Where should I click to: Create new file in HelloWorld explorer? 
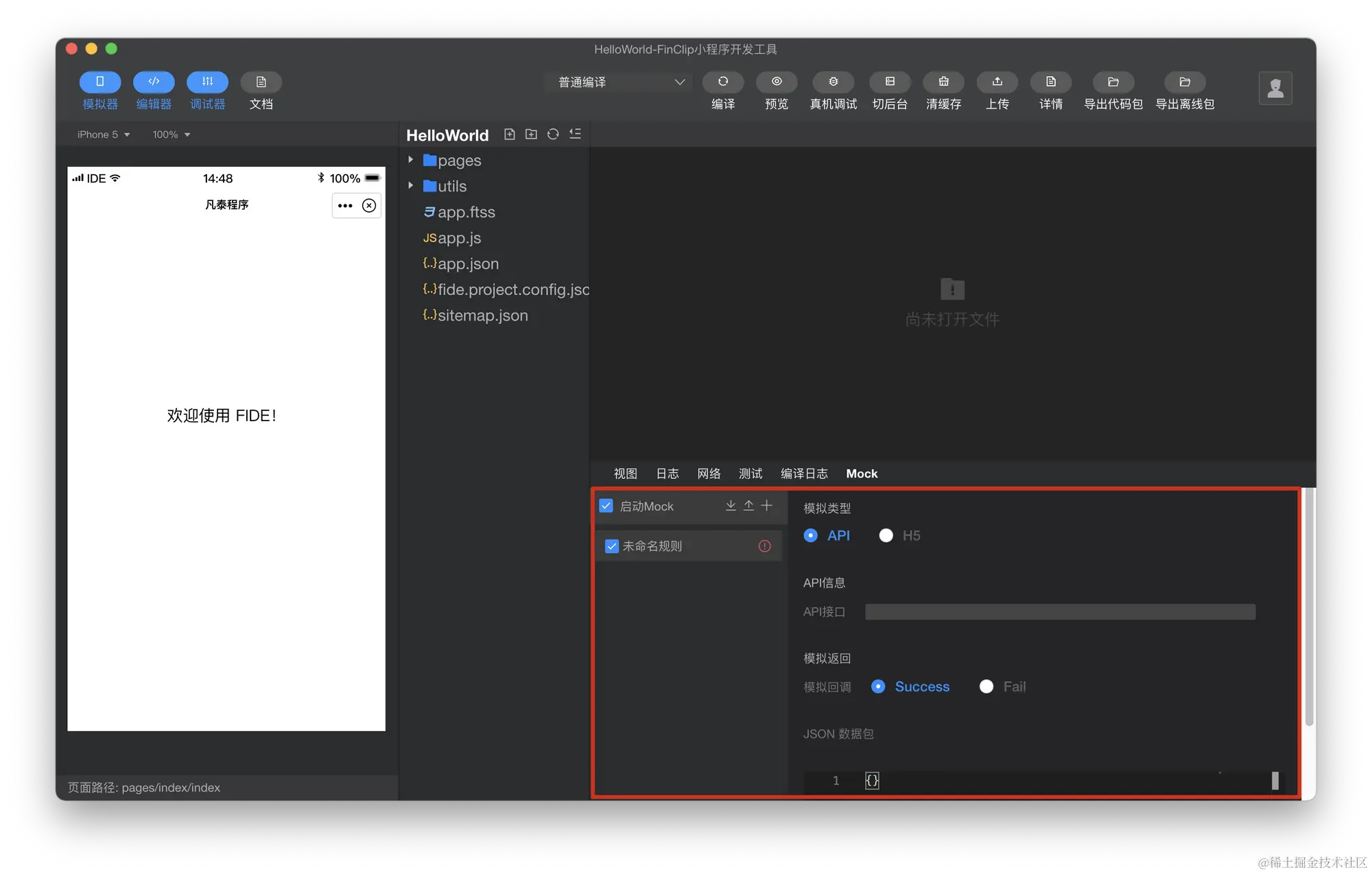click(509, 134)
